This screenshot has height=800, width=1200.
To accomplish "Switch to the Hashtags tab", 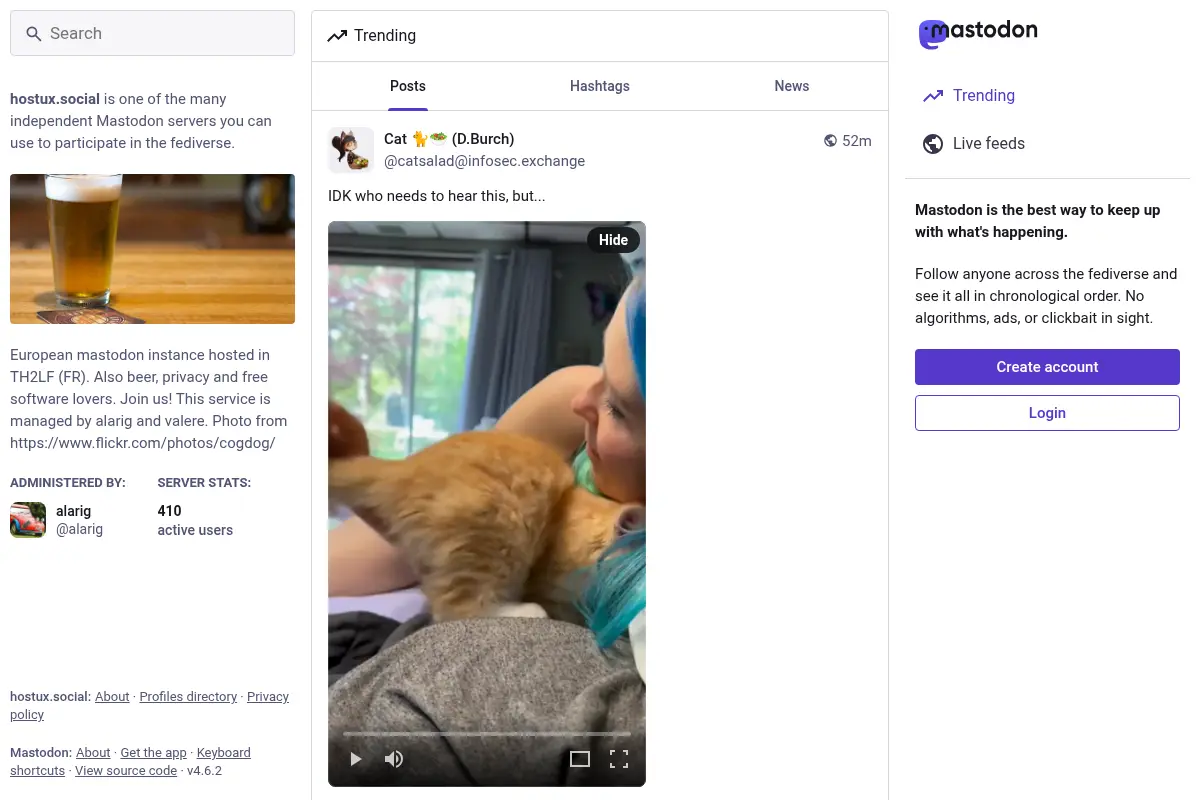I will [600, 86].
